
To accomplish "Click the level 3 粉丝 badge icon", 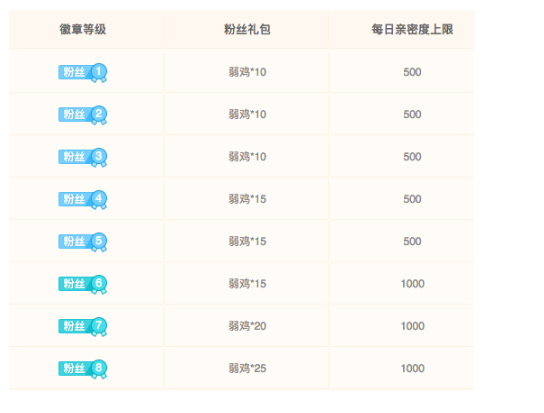I will (x=83, y=157).
